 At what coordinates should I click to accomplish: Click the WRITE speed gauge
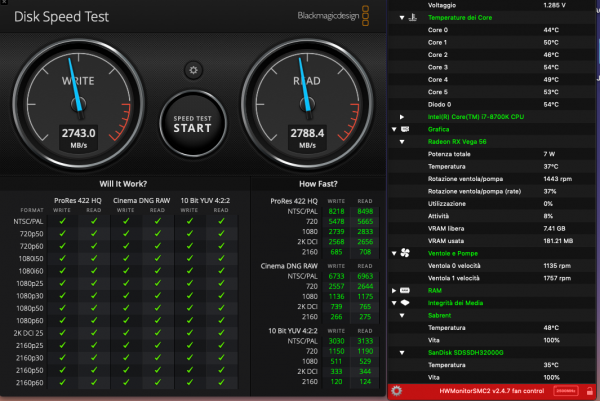78,104
